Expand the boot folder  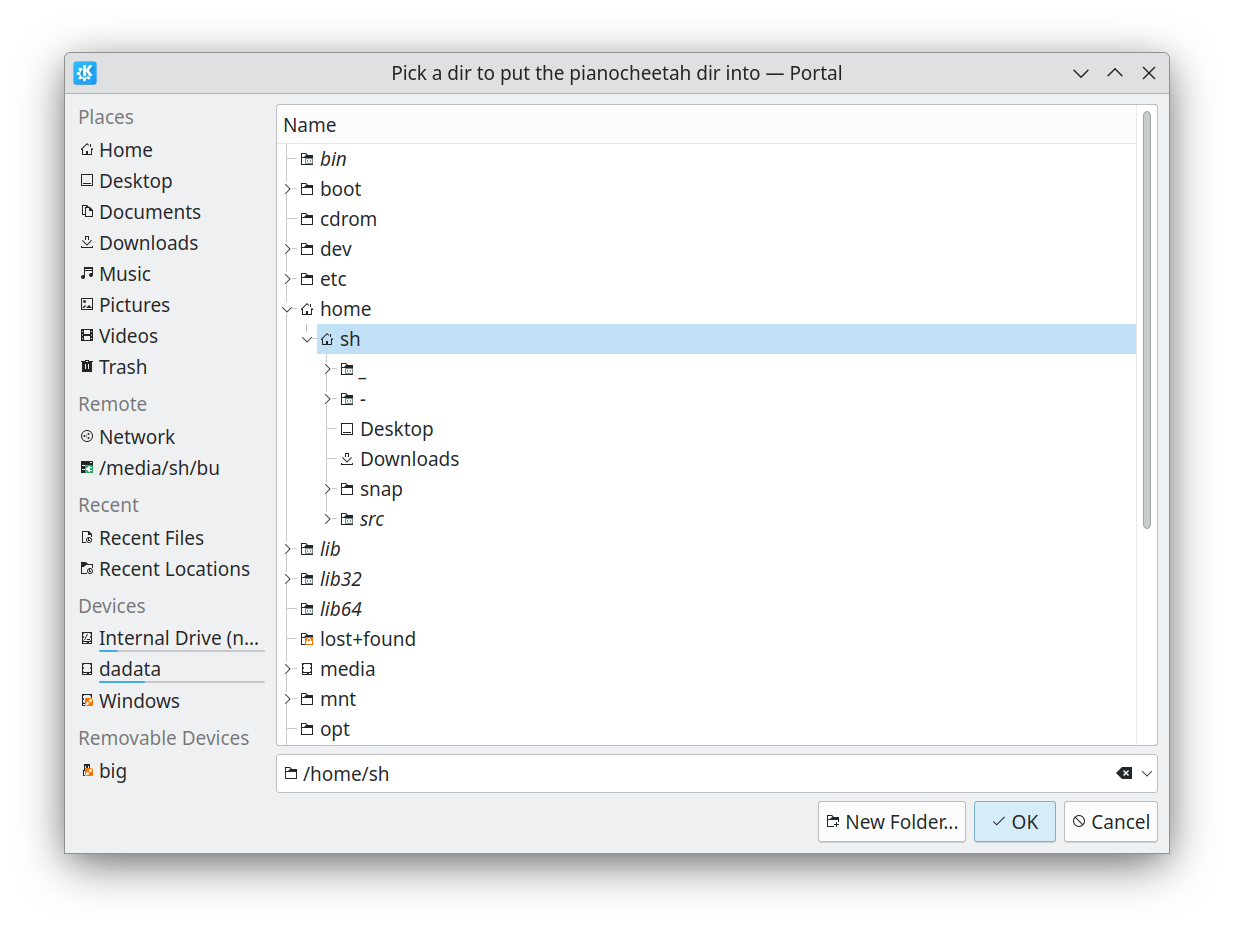288,189
